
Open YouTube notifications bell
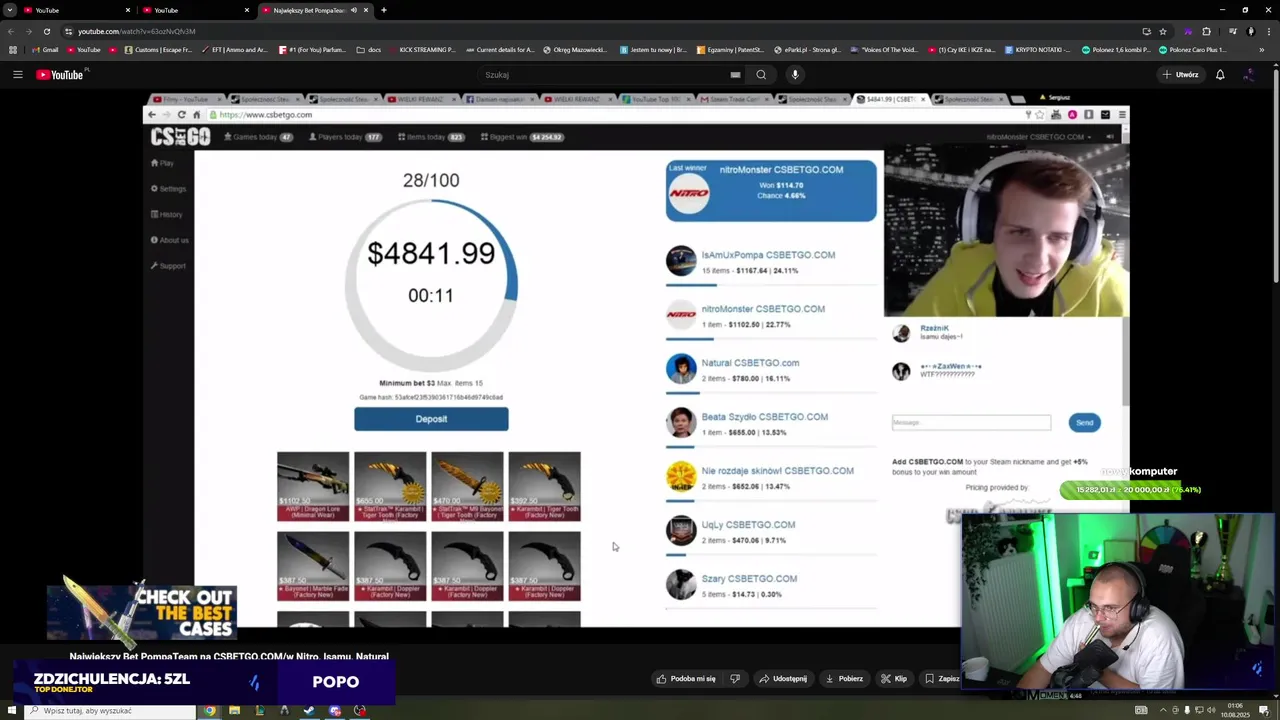1220,74
